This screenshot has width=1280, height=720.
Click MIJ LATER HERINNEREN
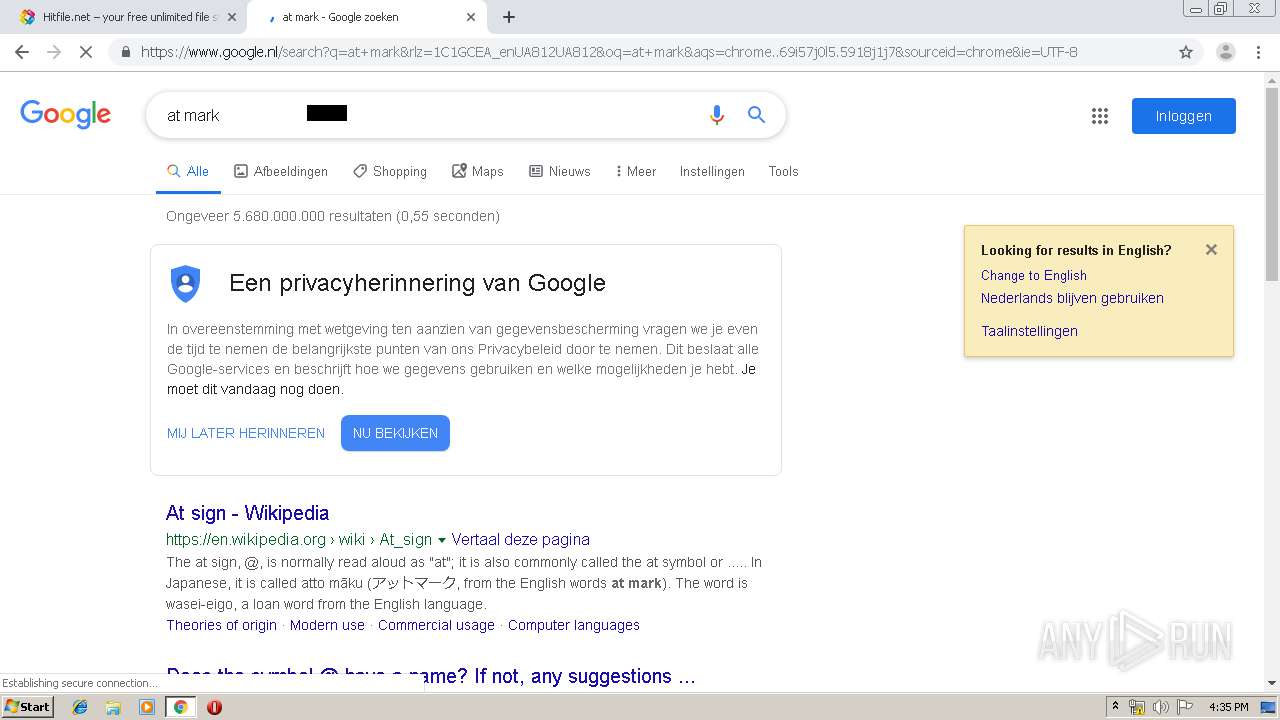[246, 433]
